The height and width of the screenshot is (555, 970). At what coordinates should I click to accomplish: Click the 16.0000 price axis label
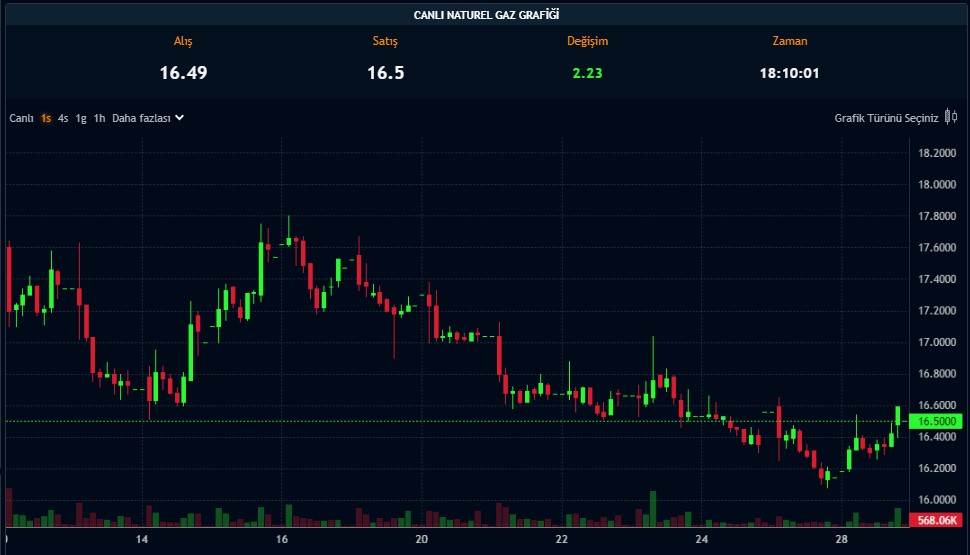point(937,500)
